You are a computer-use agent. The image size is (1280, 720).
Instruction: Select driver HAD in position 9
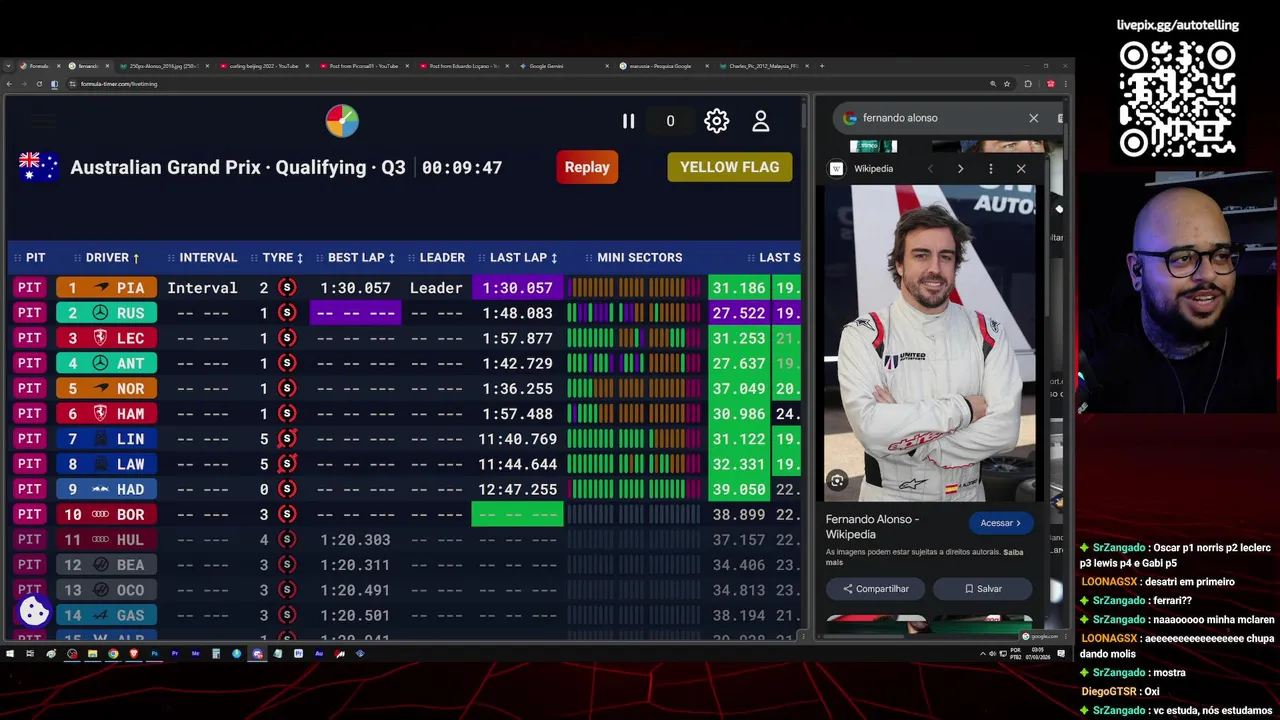pos(106,489)
